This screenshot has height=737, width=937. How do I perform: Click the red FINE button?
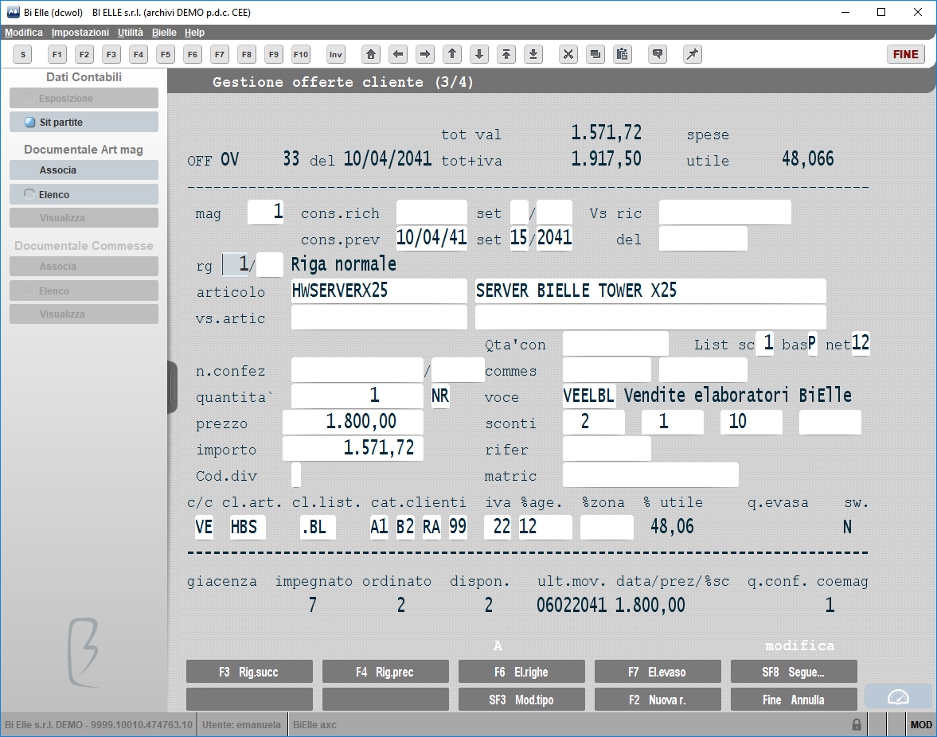coord(905,54)
